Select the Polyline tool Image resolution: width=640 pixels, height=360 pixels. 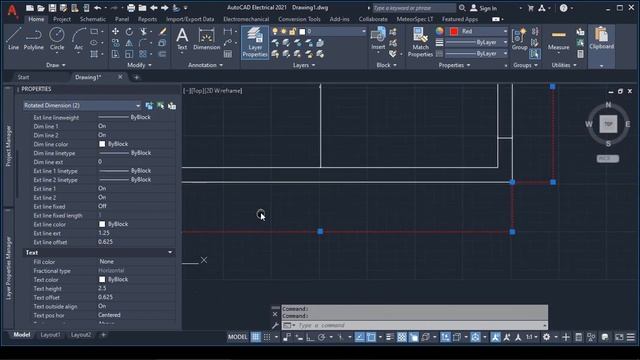33,39
